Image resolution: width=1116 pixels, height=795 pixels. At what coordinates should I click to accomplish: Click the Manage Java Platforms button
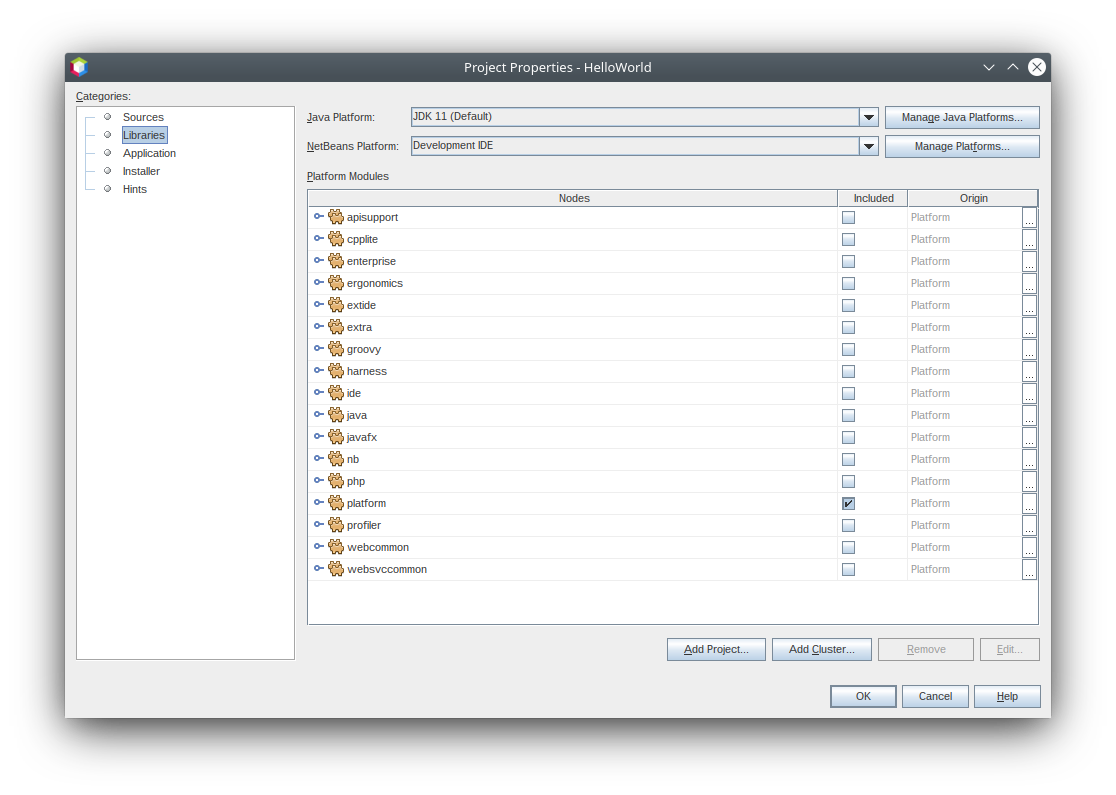pos(961,118)
